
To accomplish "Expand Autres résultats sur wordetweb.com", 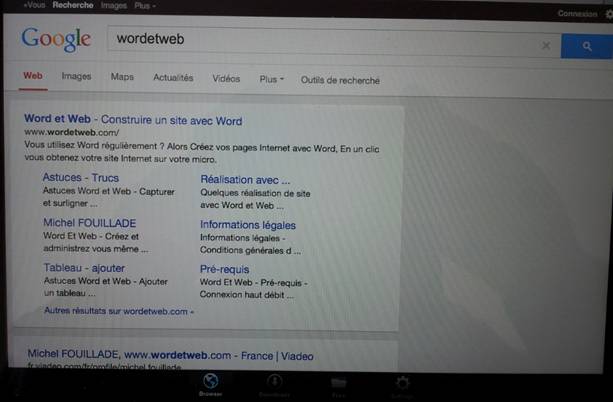I will [119, 311].
